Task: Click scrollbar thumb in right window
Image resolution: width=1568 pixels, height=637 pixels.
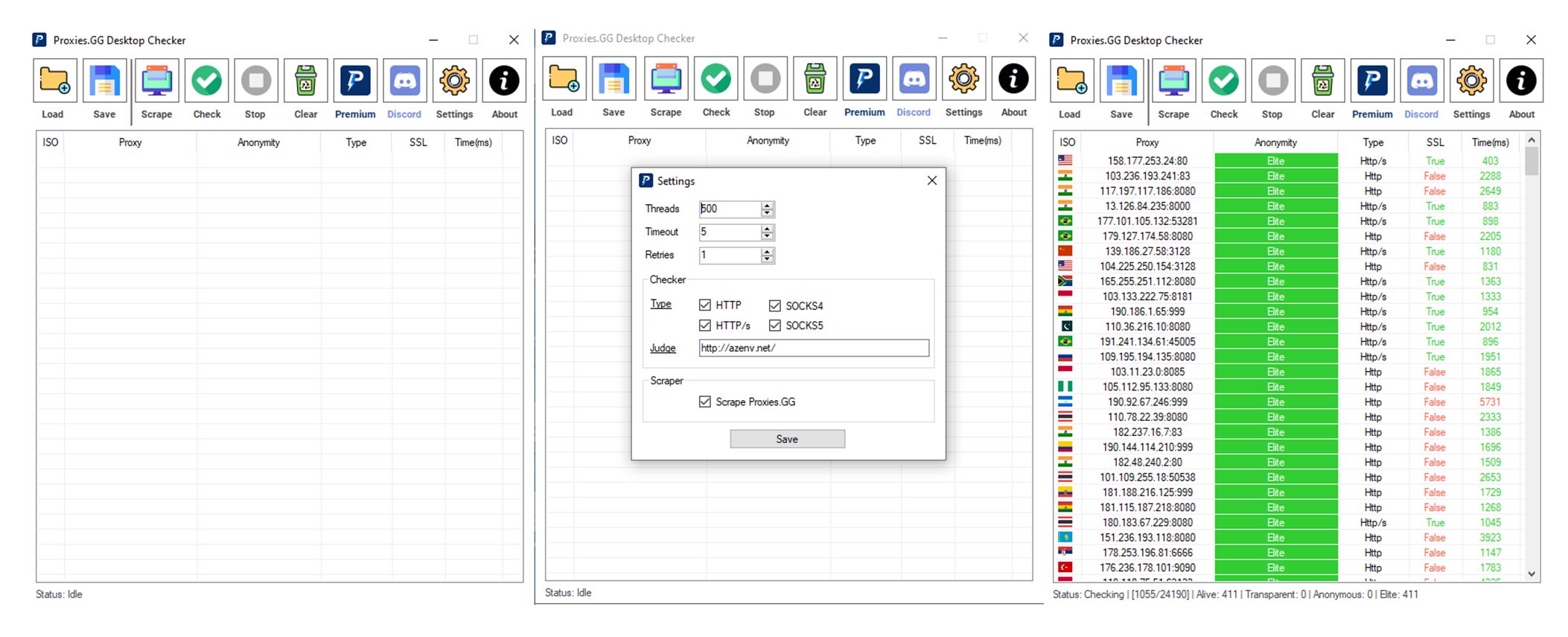Action: pyautogui.click(x=1532, y=161)
